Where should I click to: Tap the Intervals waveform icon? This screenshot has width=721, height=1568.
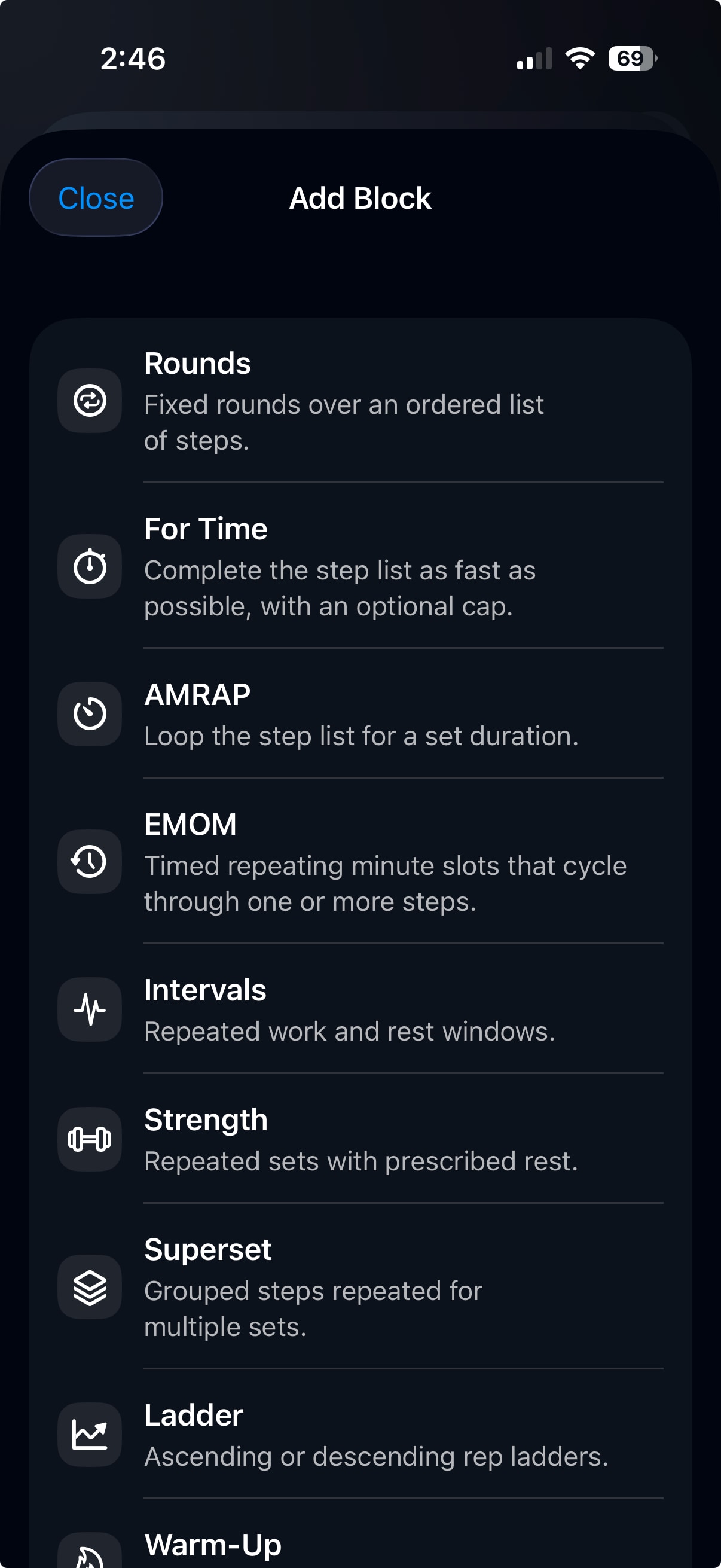pos(90,1009)
